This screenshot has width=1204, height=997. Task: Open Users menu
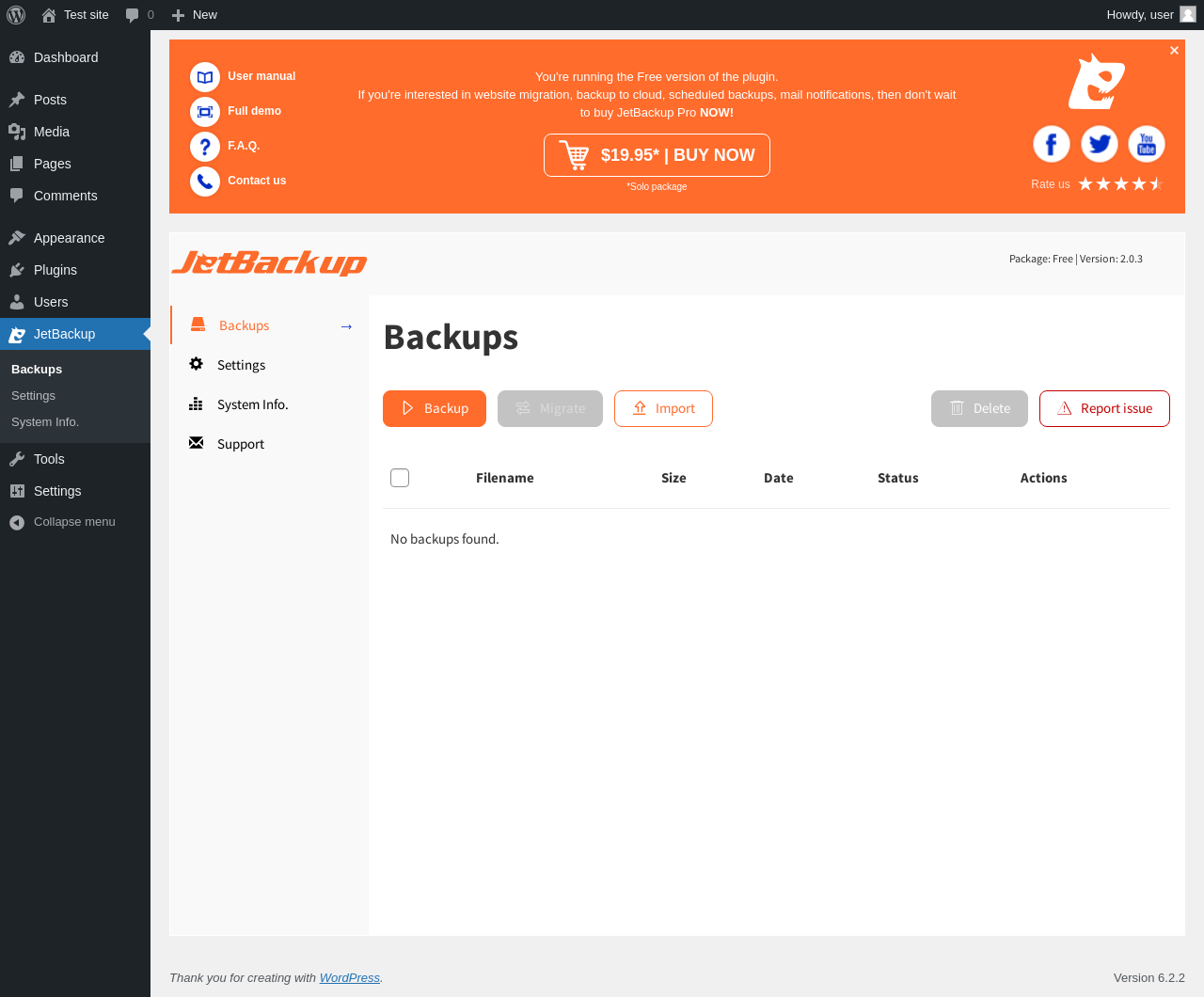pos(75,302)
